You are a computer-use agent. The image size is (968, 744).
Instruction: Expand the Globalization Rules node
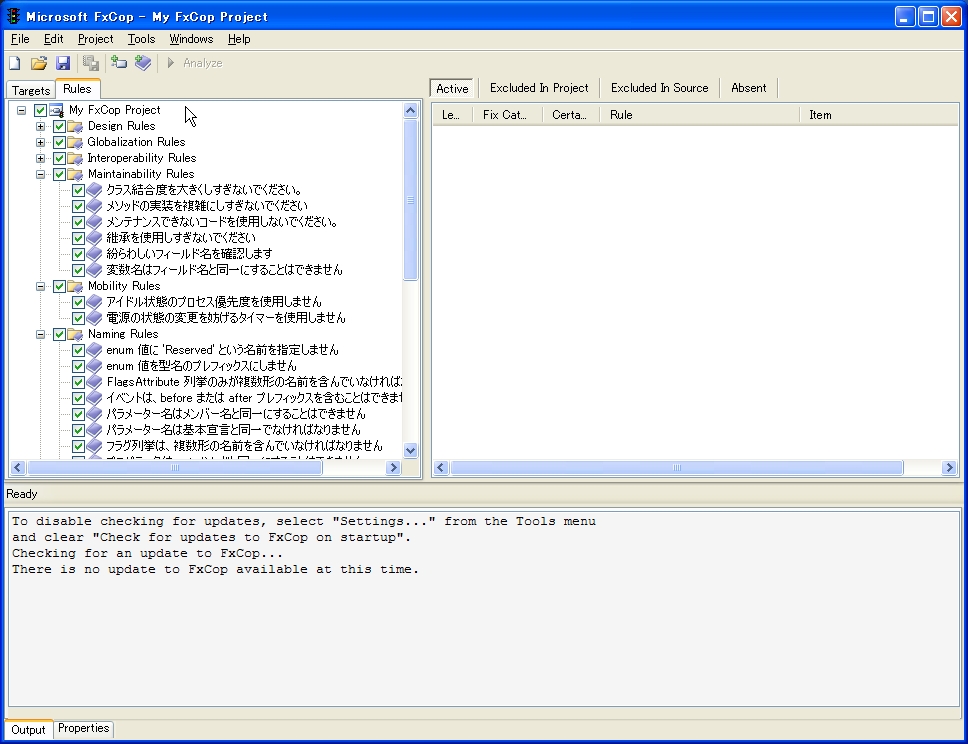point(40,142)
